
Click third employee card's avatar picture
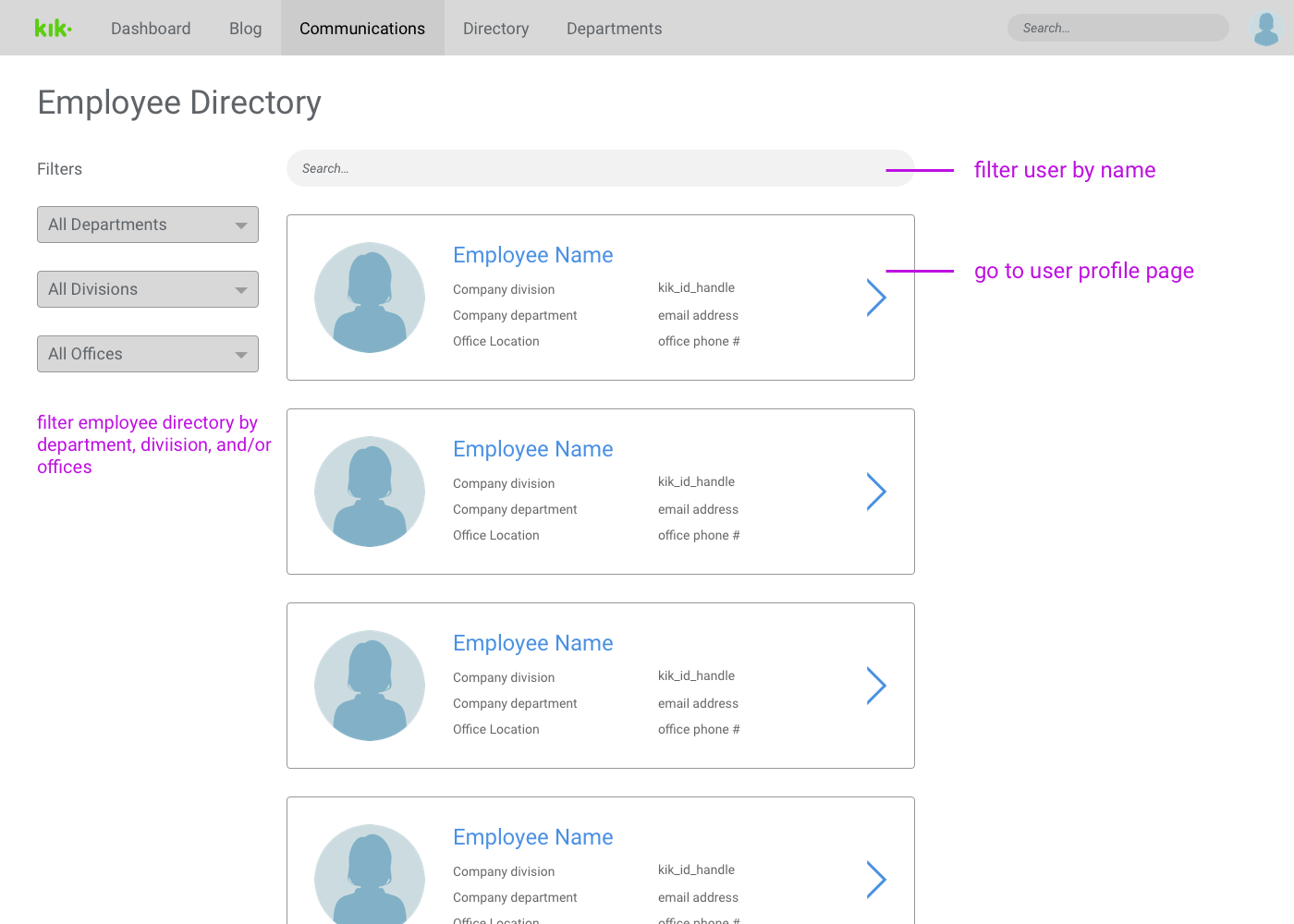370,686
